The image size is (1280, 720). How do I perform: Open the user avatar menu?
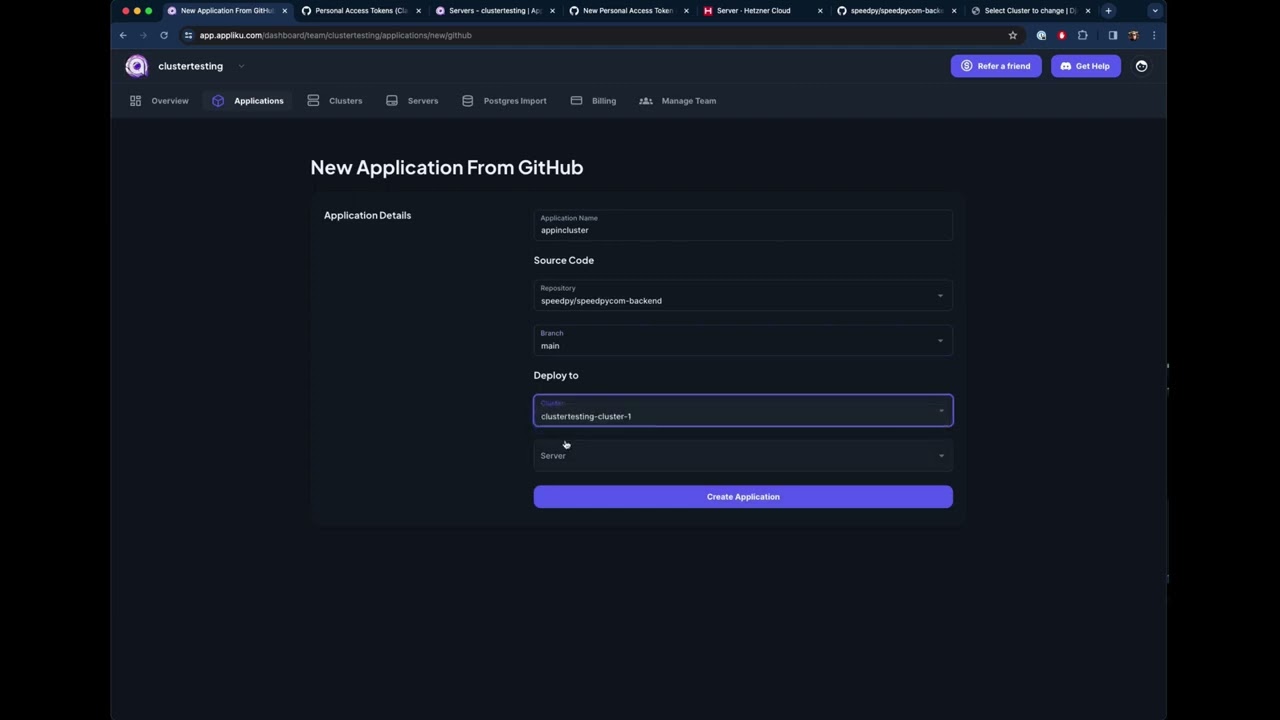[x=1141, y=66]
